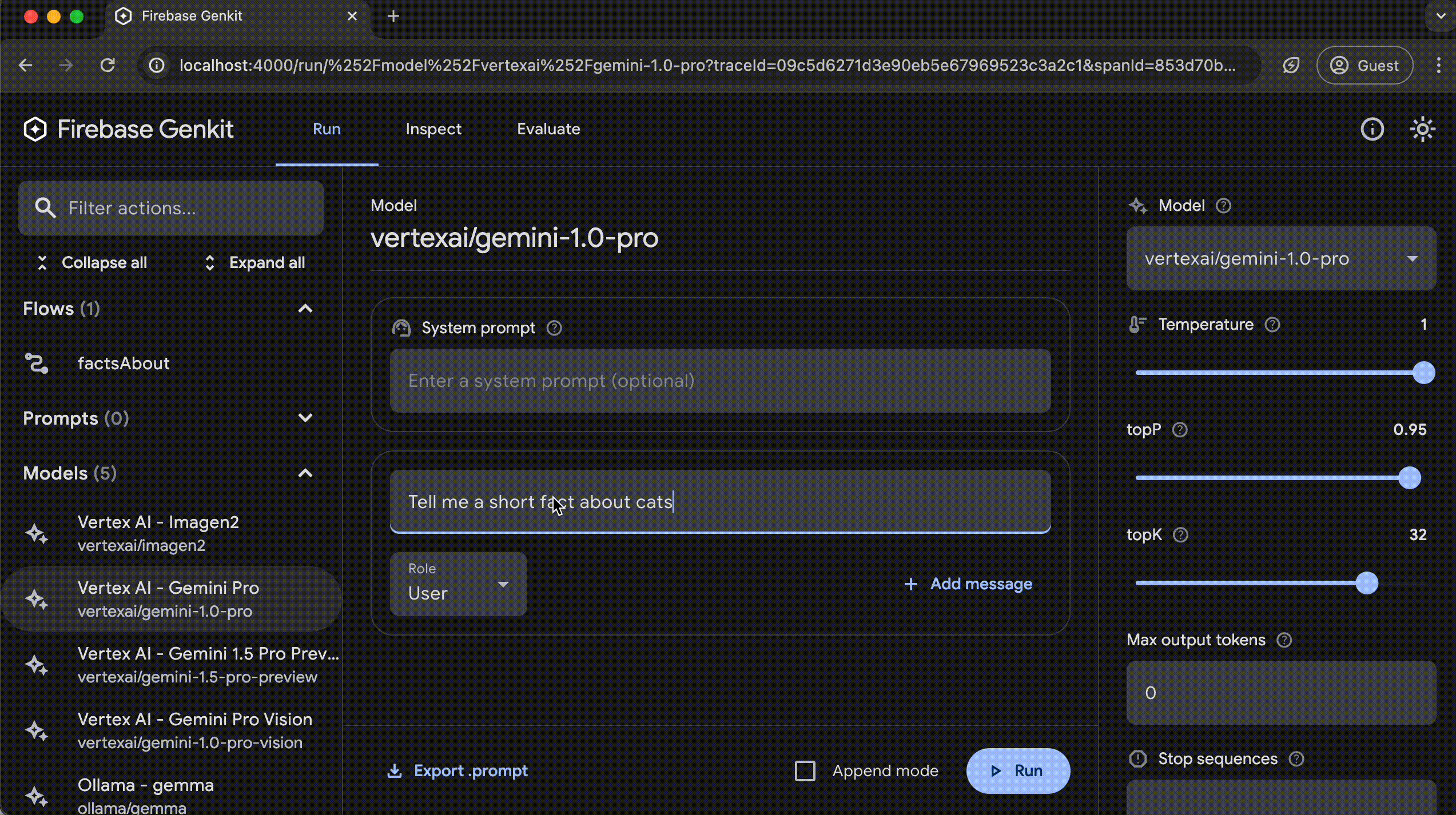Collapse the Models section

point(307,472)
